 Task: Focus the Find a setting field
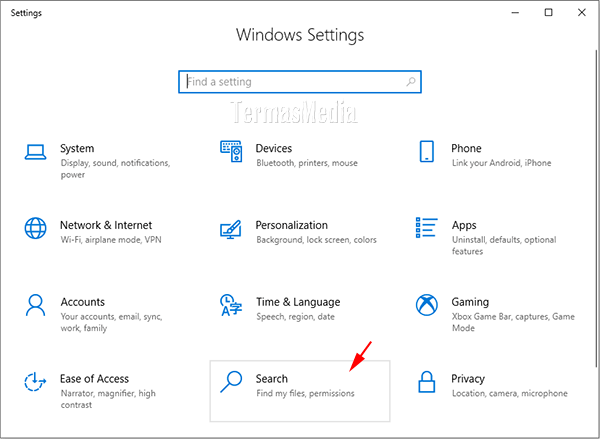(x=300, y=82)
